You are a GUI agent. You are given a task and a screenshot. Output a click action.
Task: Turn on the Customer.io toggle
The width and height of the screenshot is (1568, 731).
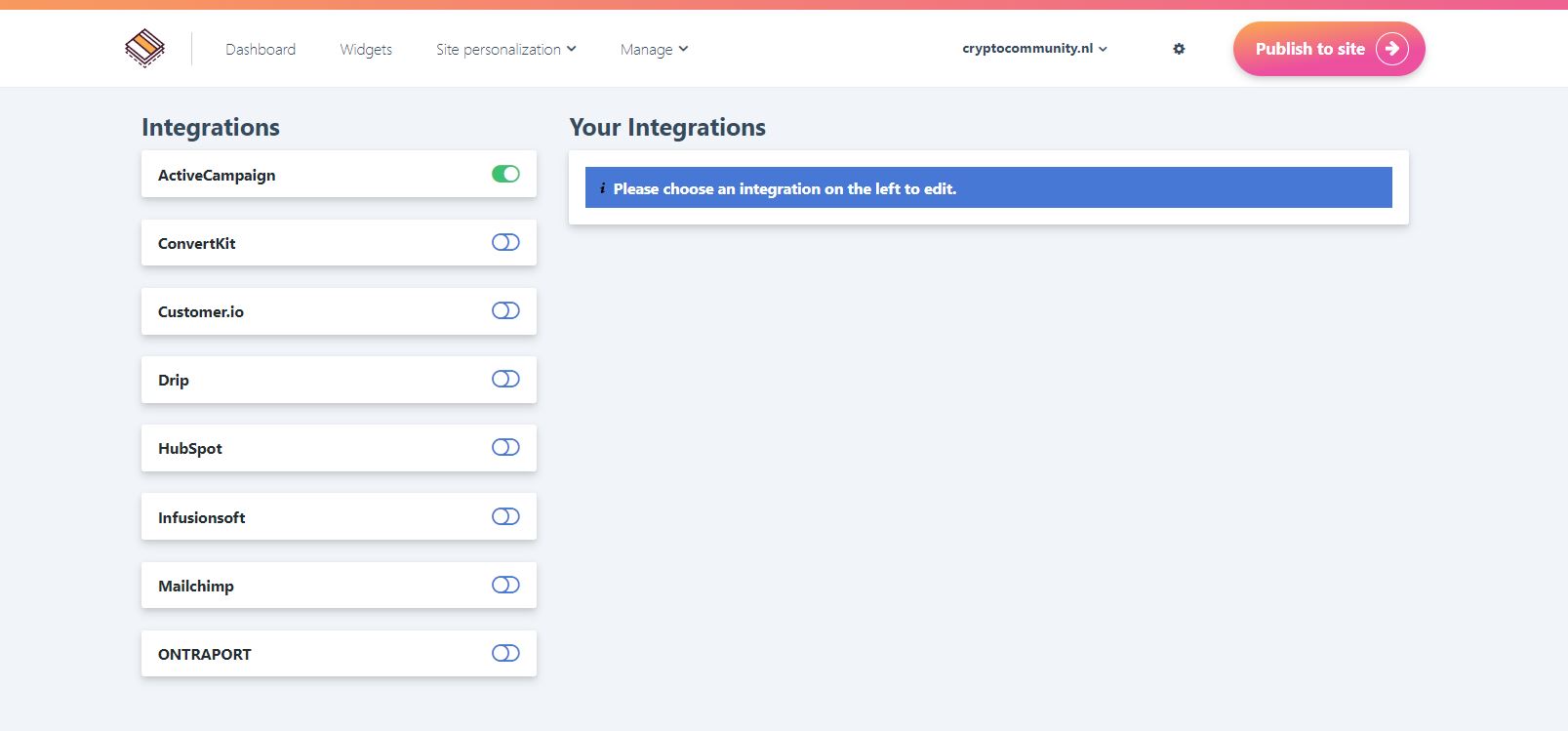[x=505, y=310]
